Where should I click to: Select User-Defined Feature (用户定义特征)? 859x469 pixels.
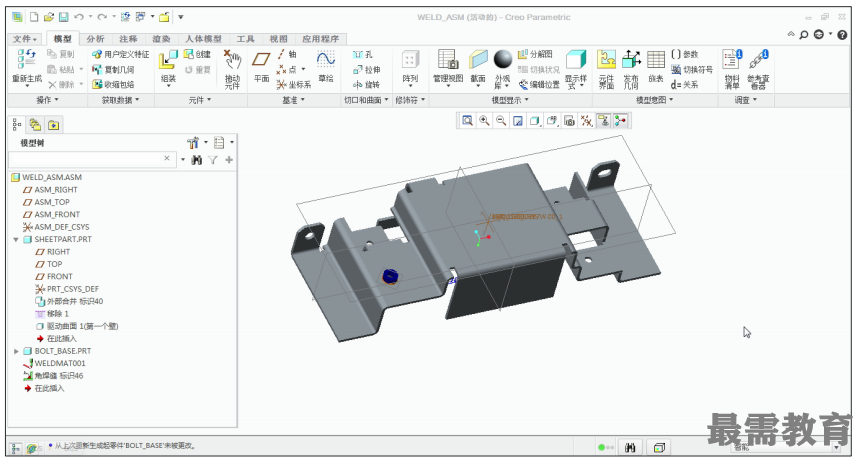(121, 54)
